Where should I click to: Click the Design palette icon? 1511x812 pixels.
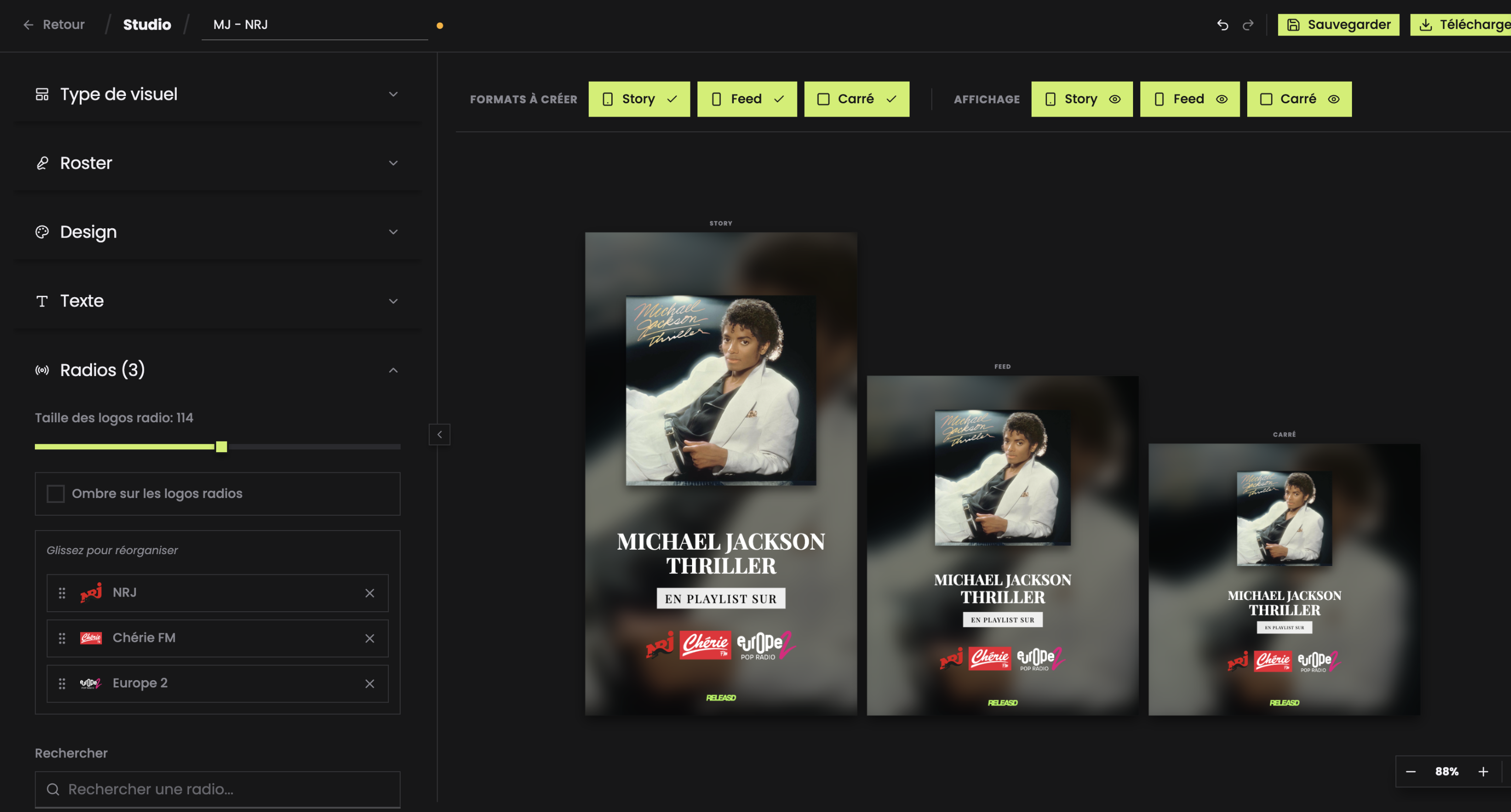[x=42, y=232]
